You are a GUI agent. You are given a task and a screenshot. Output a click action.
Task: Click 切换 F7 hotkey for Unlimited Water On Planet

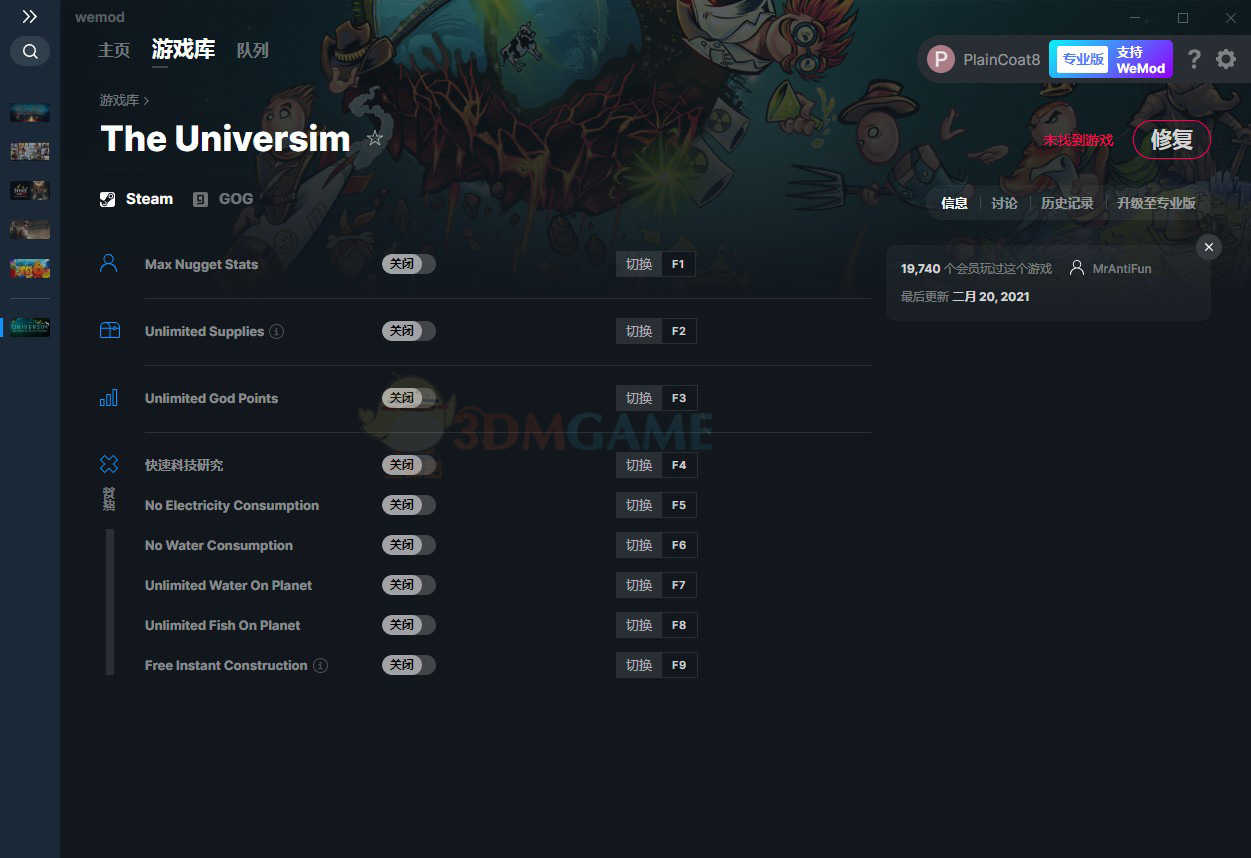[x=656, y=585]
